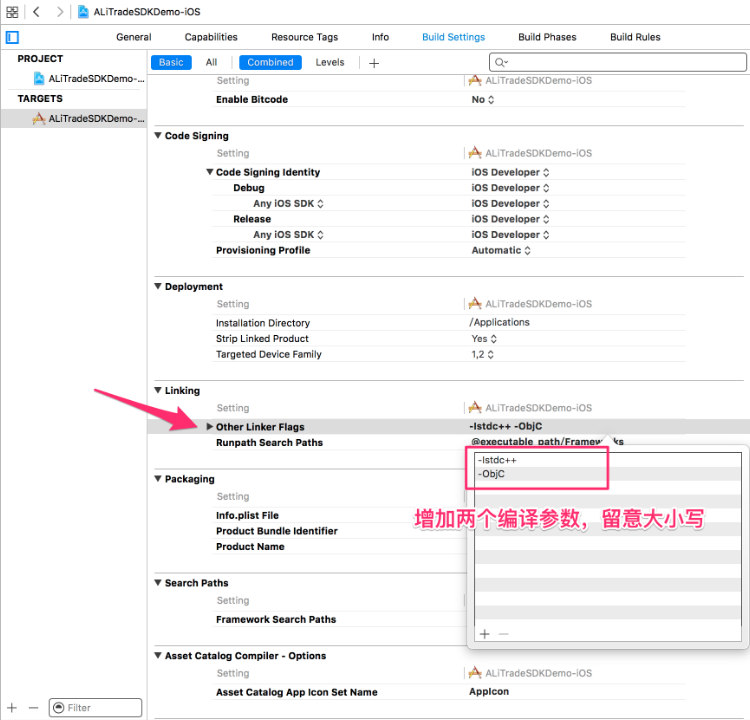
Task: Toggle the project navigator sidebar icon
Action: (x=12, y=37)
